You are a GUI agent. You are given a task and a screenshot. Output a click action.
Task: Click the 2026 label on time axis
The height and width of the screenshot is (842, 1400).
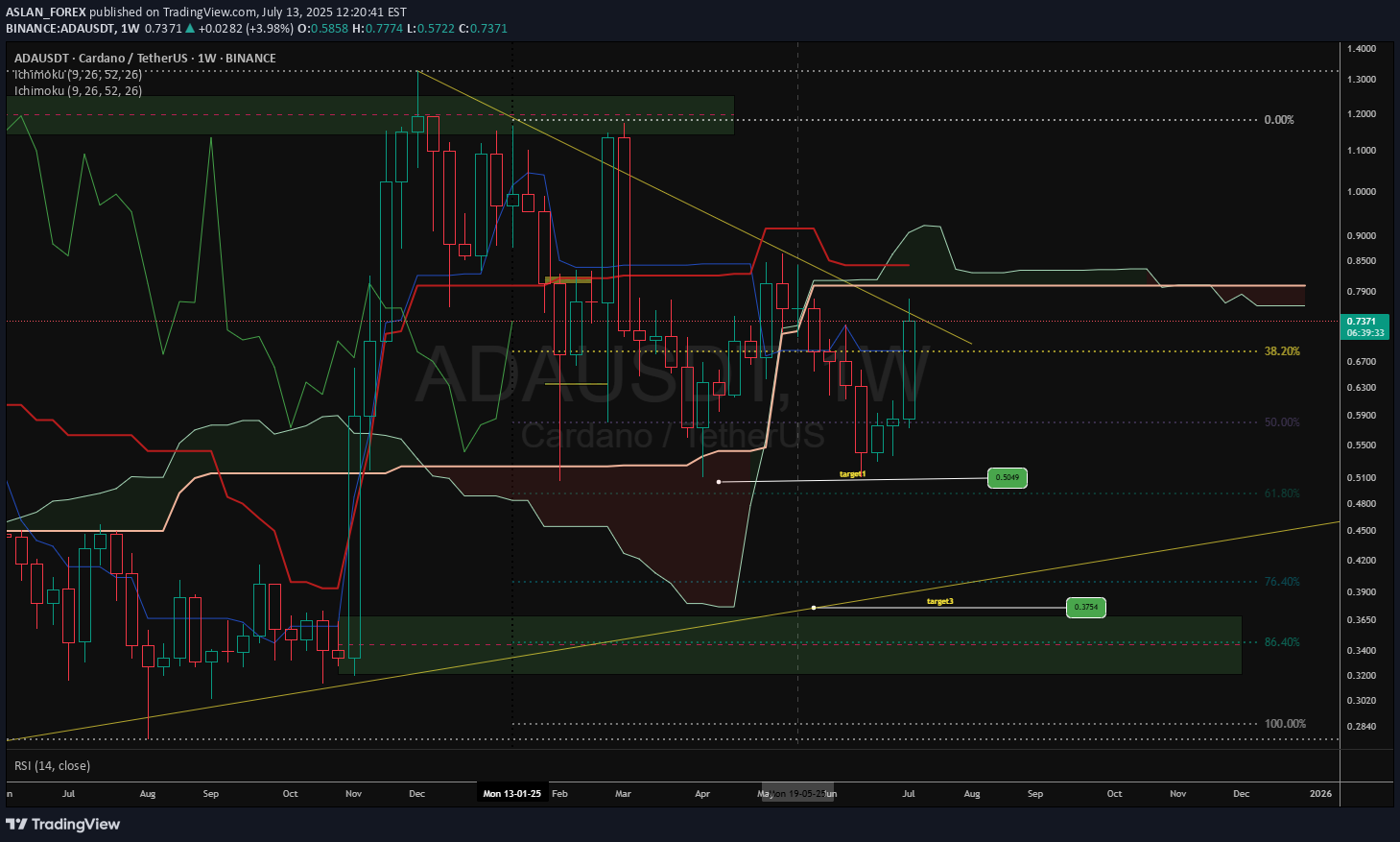point(1320,794)
